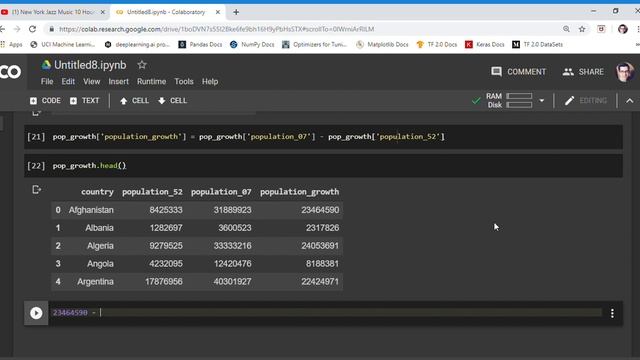The width and height of the screenshot is (640, 360).
Task: Open the Runtime menu
Action: coord(151,82)
